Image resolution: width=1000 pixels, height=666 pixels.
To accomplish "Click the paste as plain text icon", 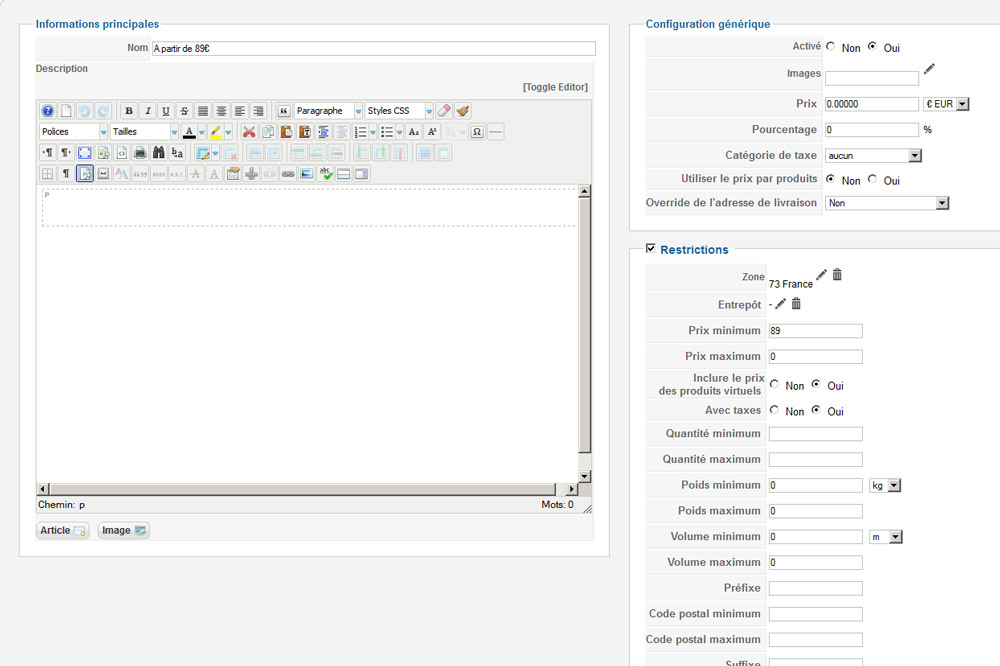I will coord(305,132).
